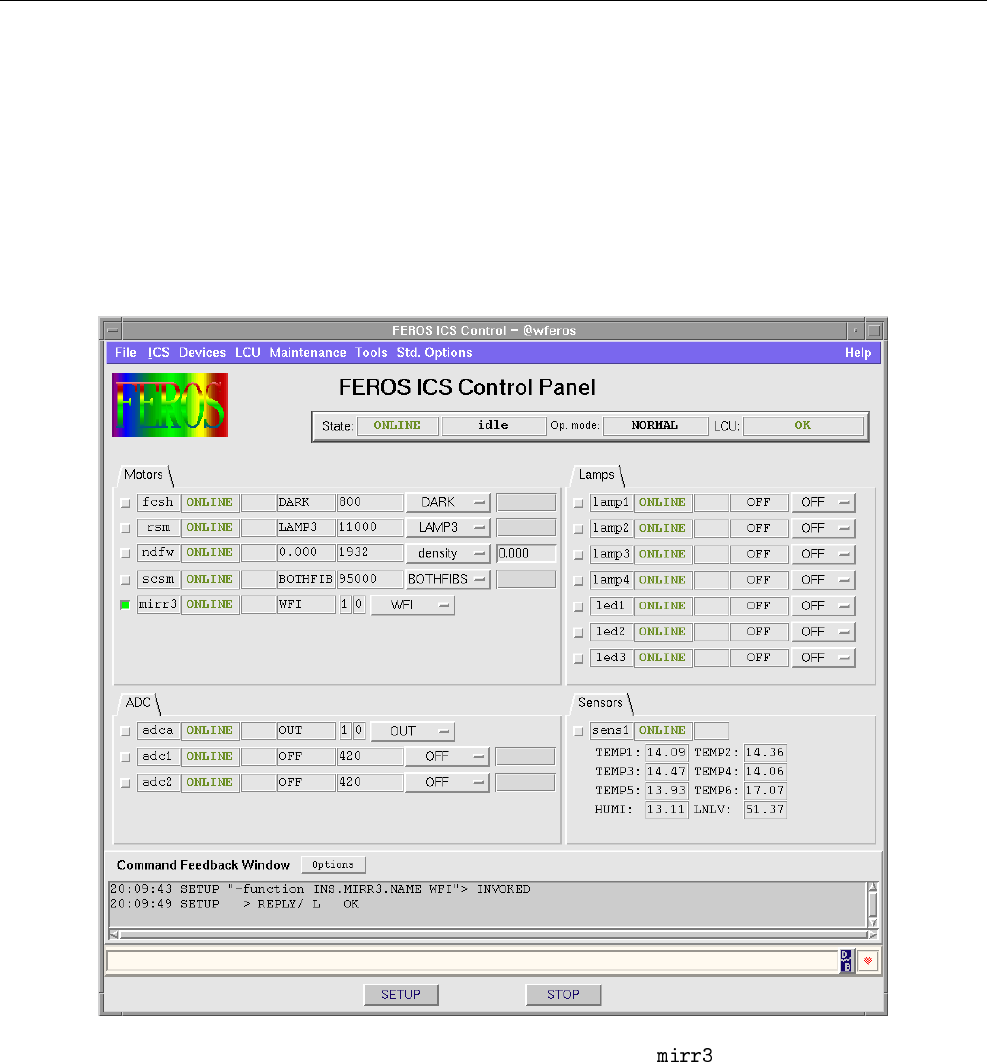
Task: Click the STOP button
Action: coord(563,994)
